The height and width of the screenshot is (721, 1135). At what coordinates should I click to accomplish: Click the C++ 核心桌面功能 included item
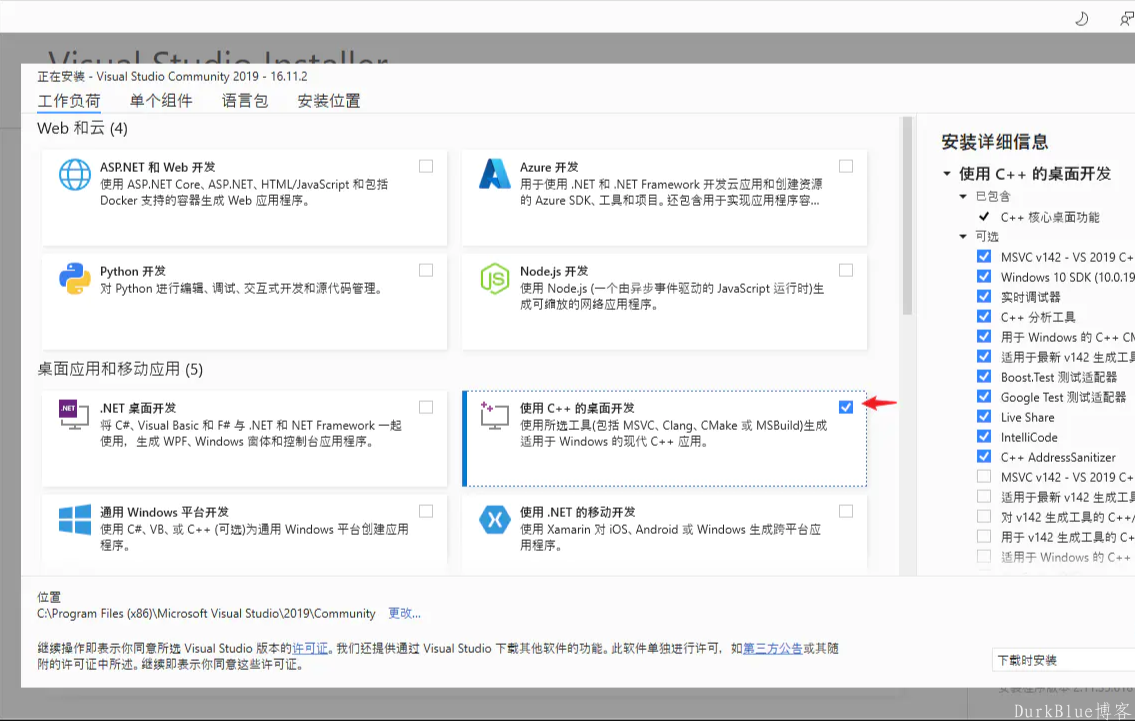[1050, 217]
